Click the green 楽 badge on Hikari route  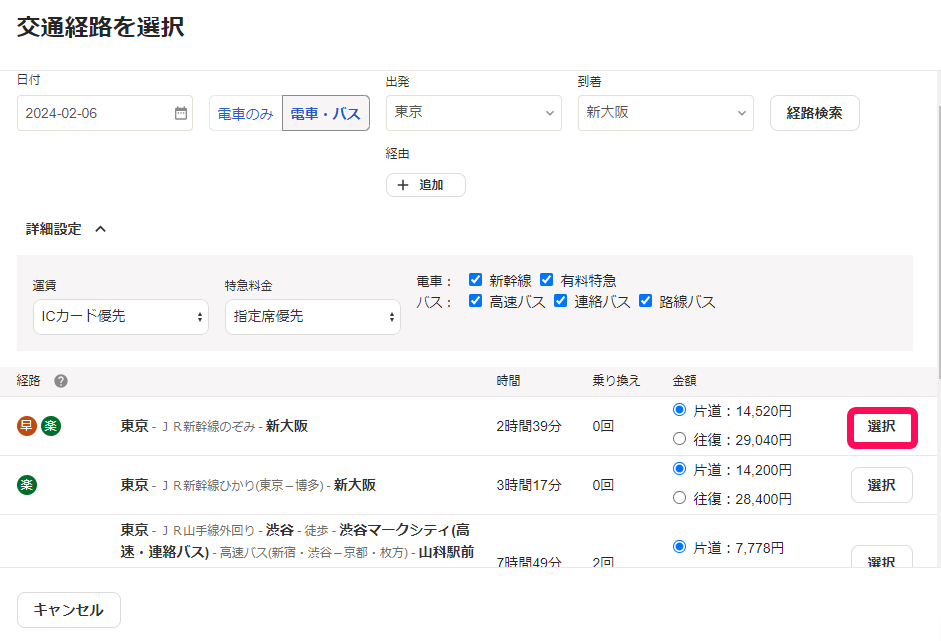(27, 485)
